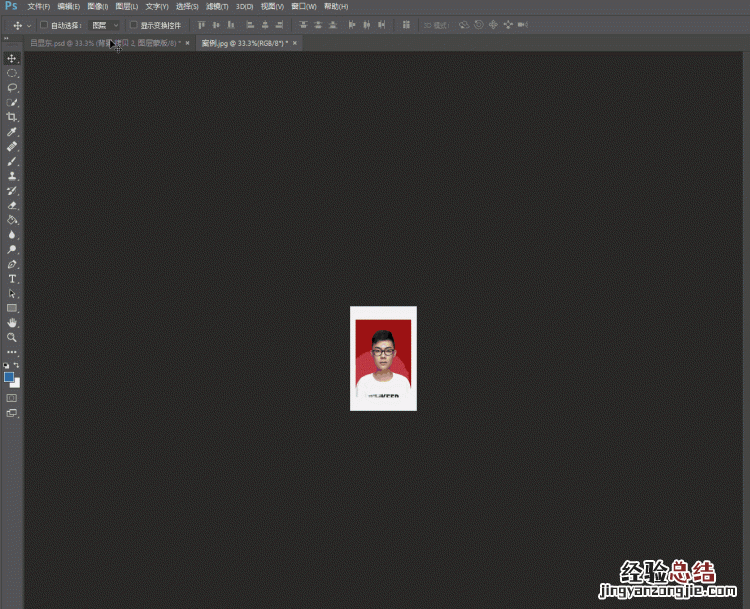750x609 pixels.
Task: Open the 编辑(E) menu
Action: 68,7
